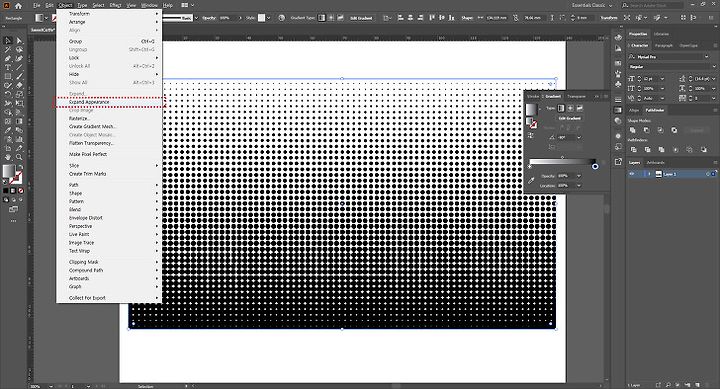
Task: Toggle Layer 1 target circle
Action: 708,174
